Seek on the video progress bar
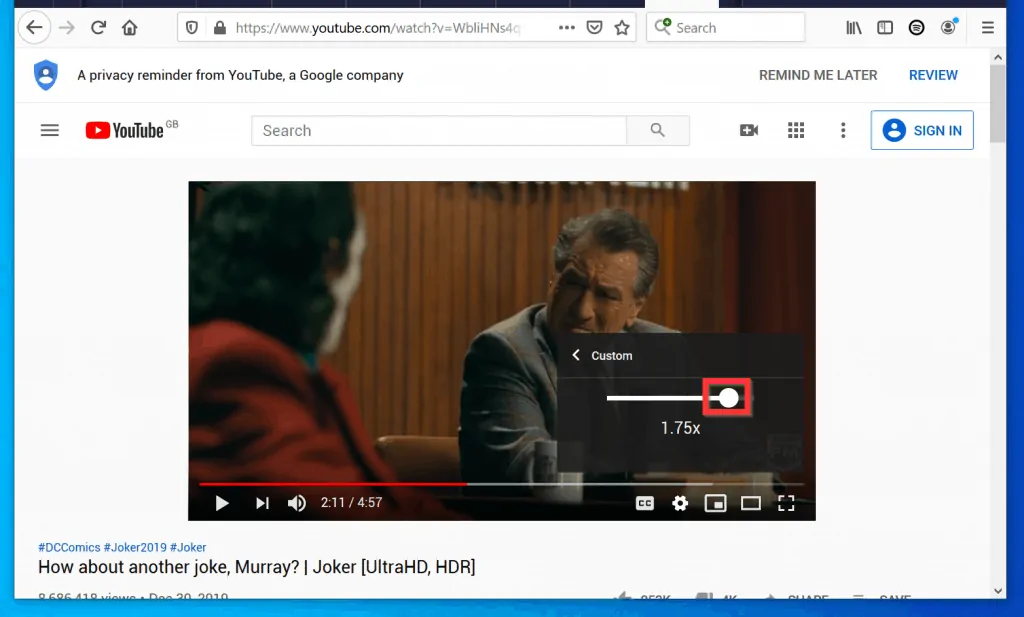 pyautogui.click(x=501, y=484)
